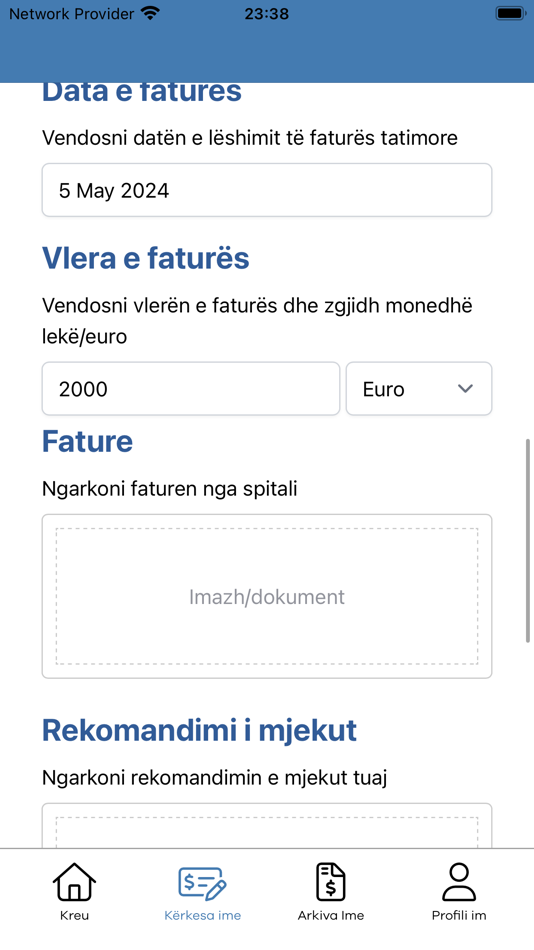This screenshot has width=534, height=950.
Task: Tap the Wi-Fi status icon
Action: tap(150, 13)
